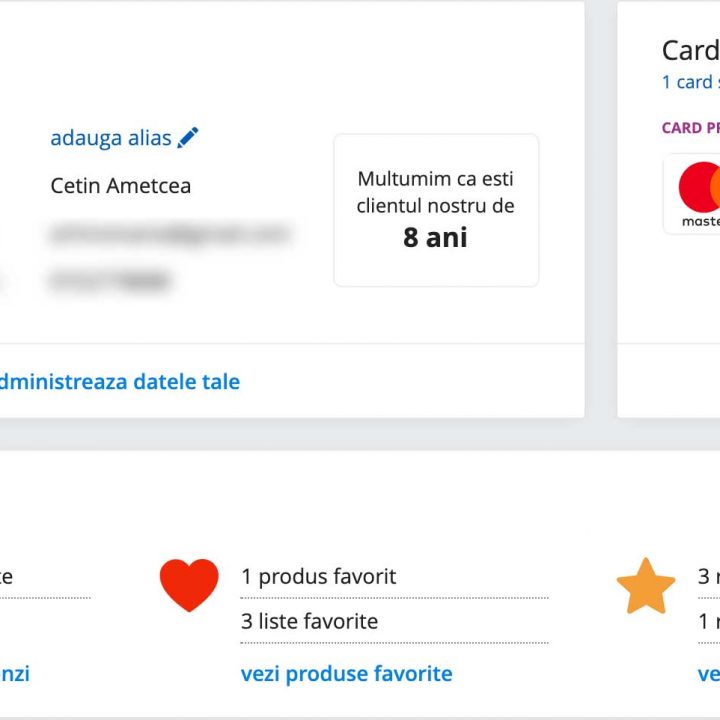Click the blurred phone number
Viewport: 720px width, 720px height.
(108, 282)
